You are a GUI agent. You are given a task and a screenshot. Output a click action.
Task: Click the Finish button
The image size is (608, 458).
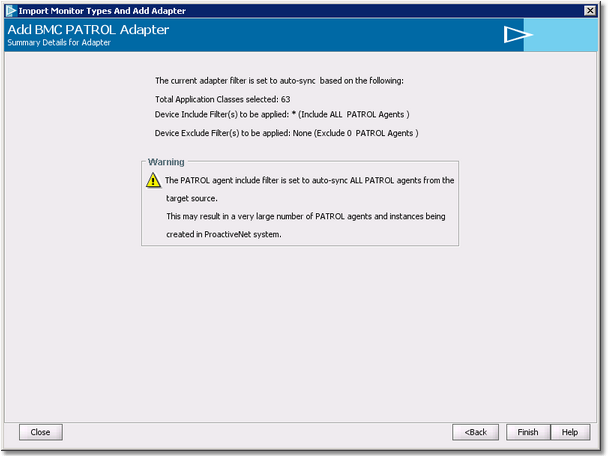[x=527, y=432]
